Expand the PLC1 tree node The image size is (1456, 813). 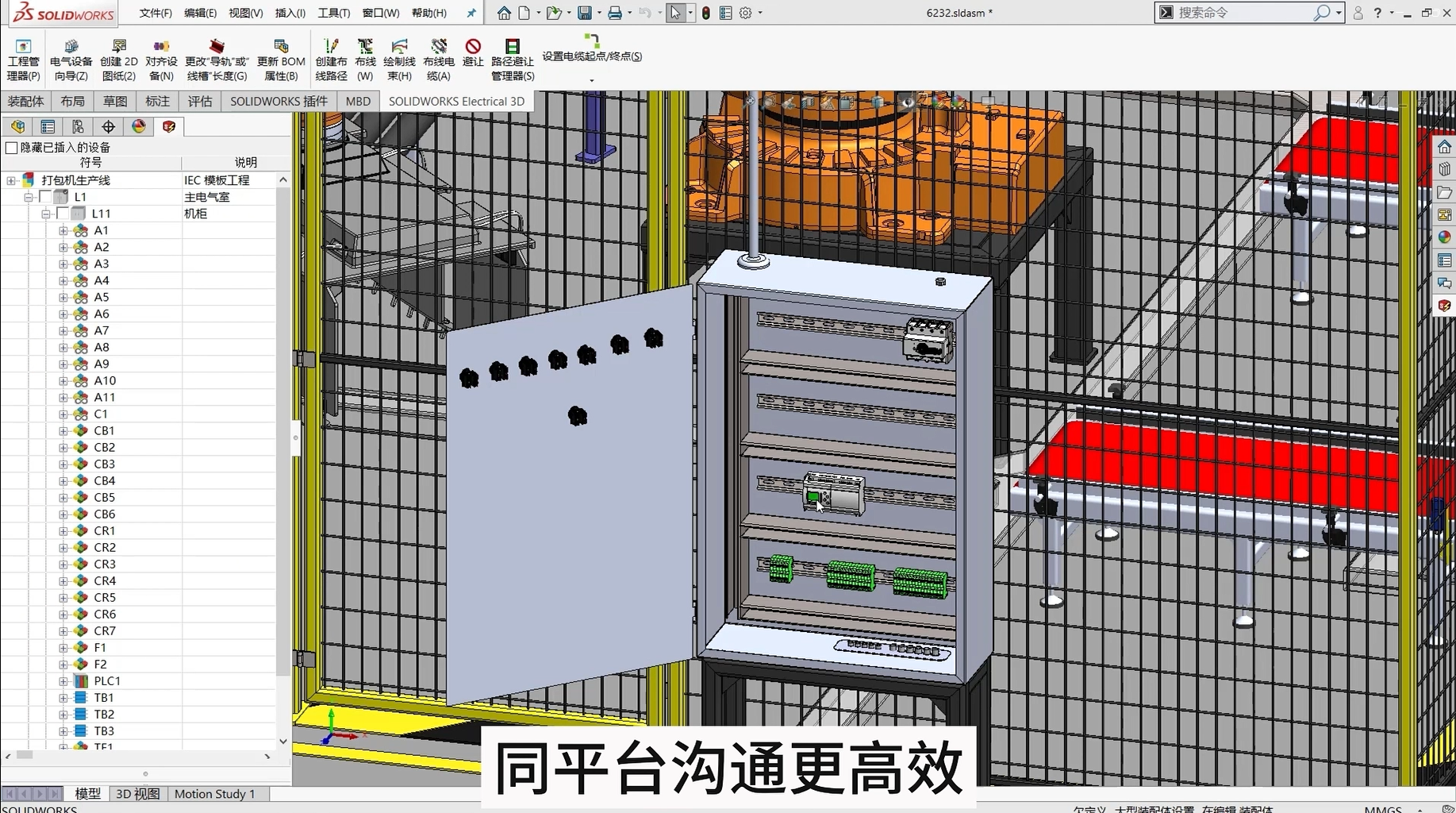[x=63, y=681]
